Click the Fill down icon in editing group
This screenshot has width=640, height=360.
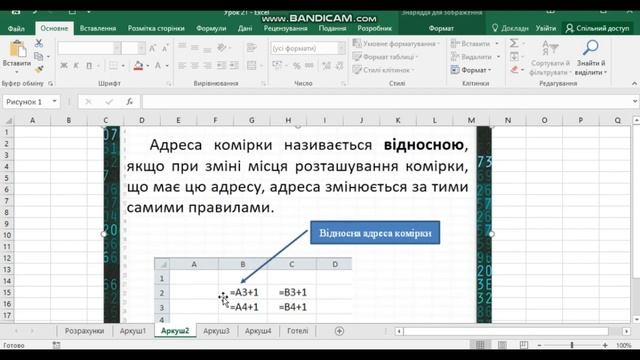click(514, 56)
